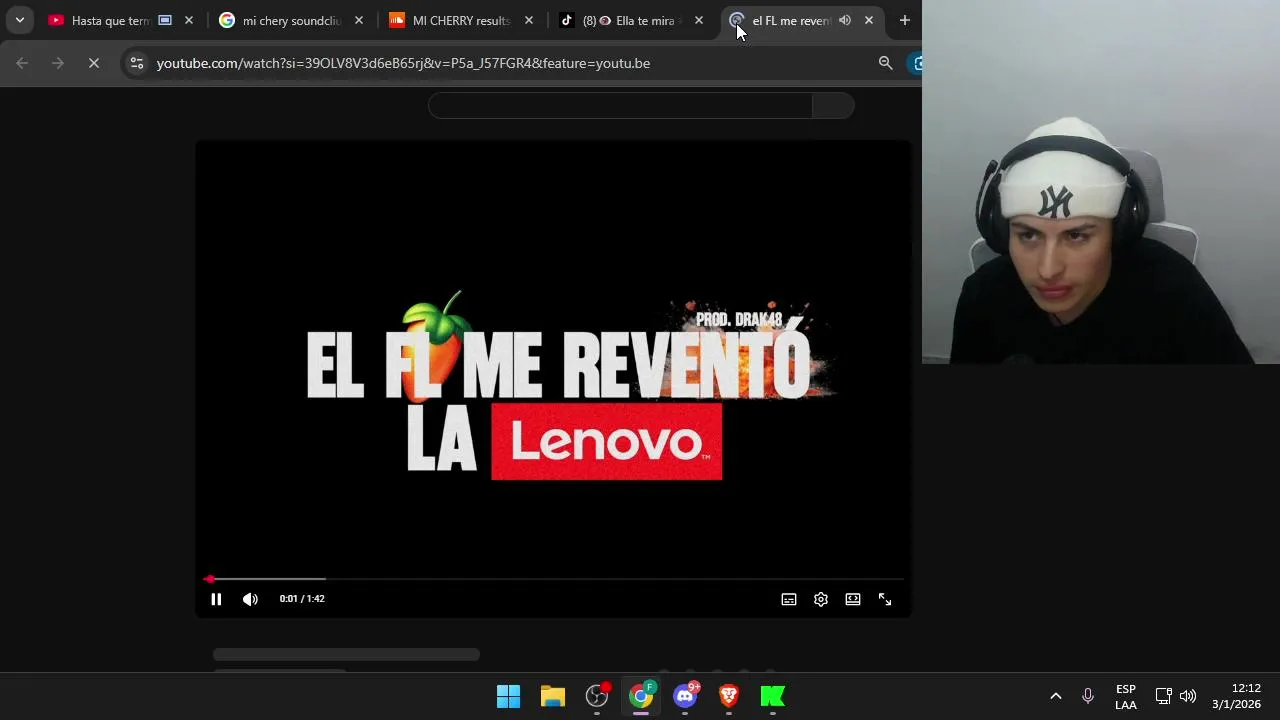Screen dimensions: 1280x720
Task: Go back to the previous page
Action: tap(22, 63)
